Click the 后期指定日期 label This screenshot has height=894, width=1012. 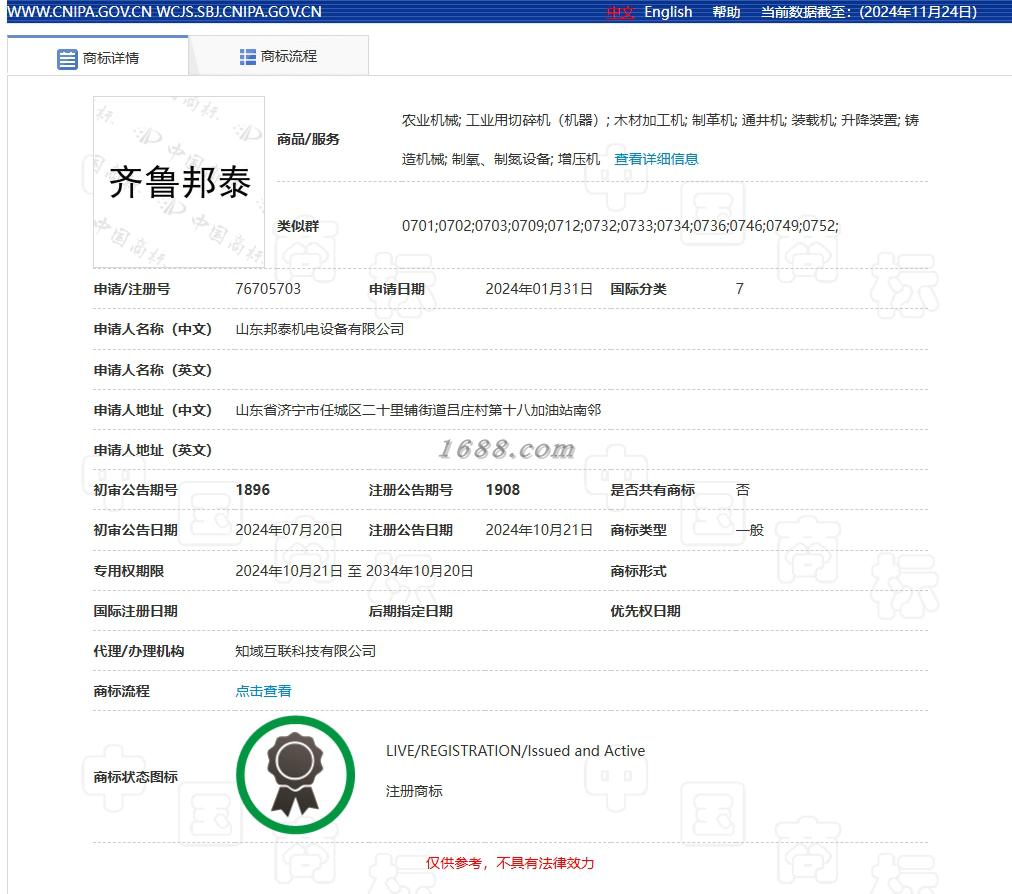click(410, 611)
